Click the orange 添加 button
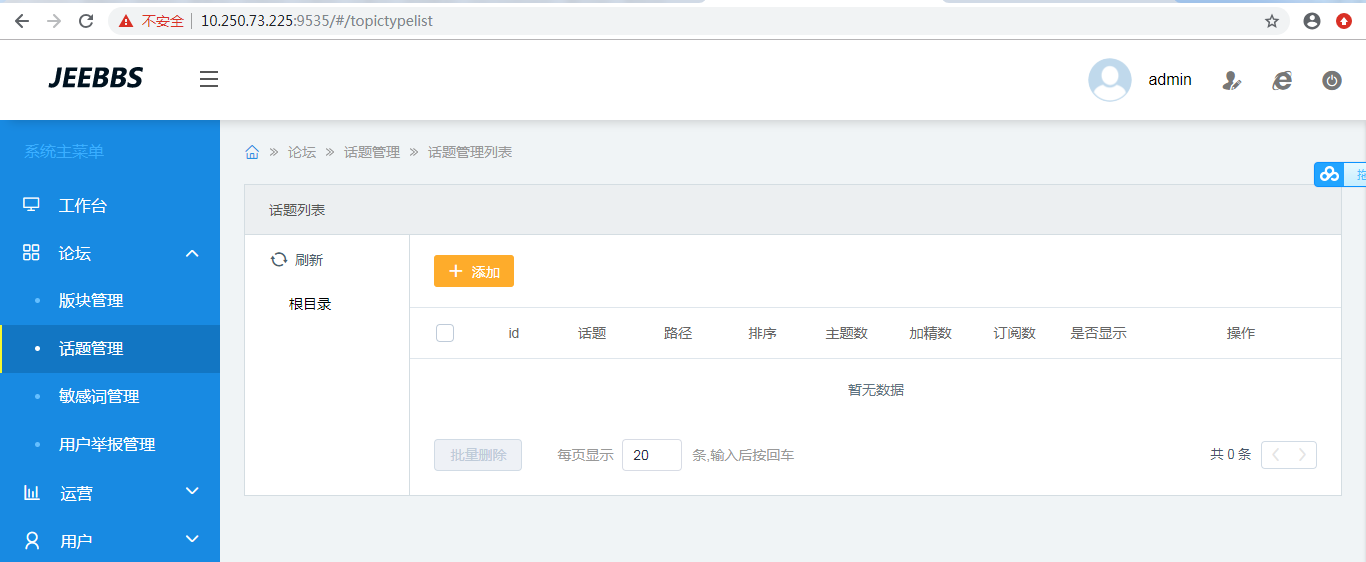Screen dimensions: 1366x562 (474, 271)
